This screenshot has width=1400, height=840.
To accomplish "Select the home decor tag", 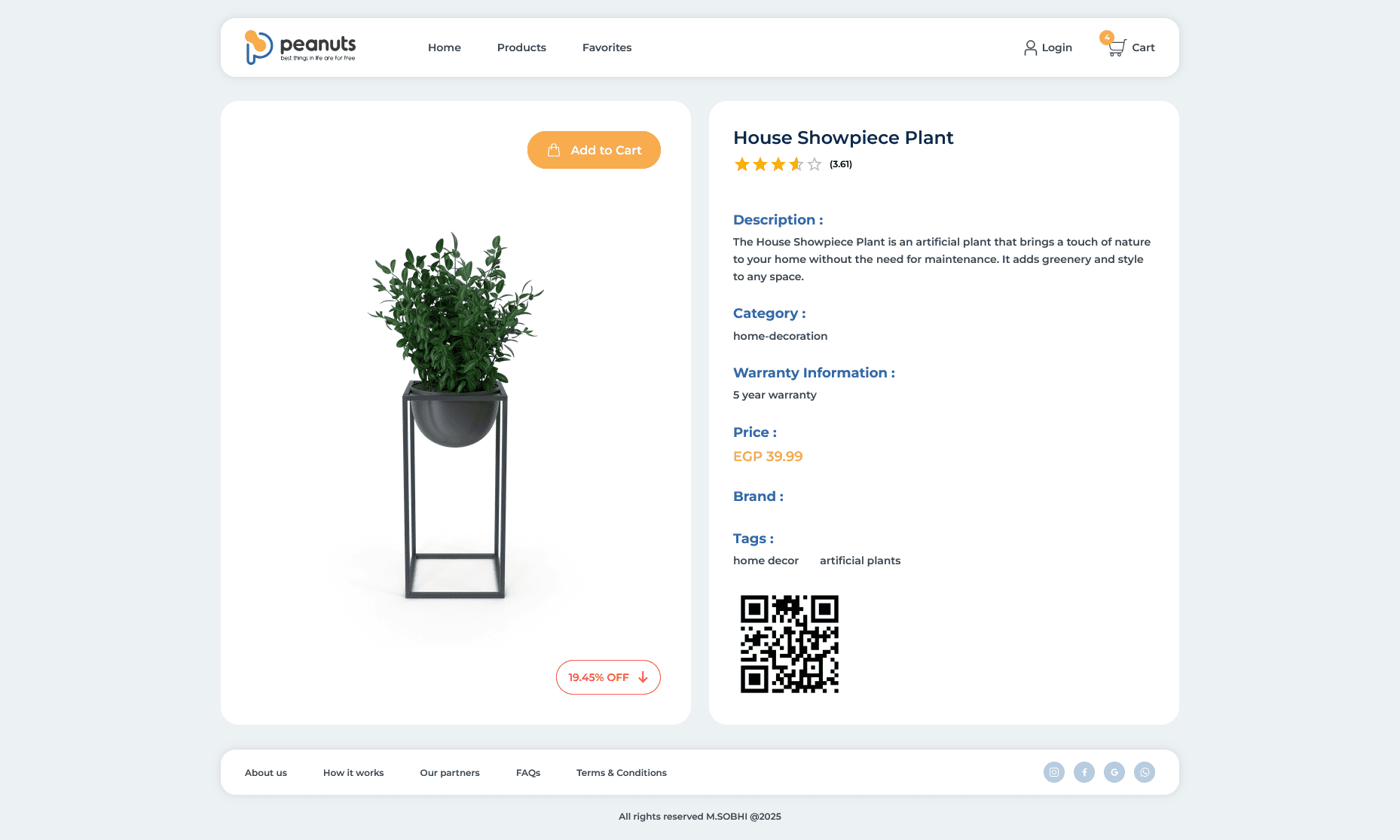I will tap(766, 561).
